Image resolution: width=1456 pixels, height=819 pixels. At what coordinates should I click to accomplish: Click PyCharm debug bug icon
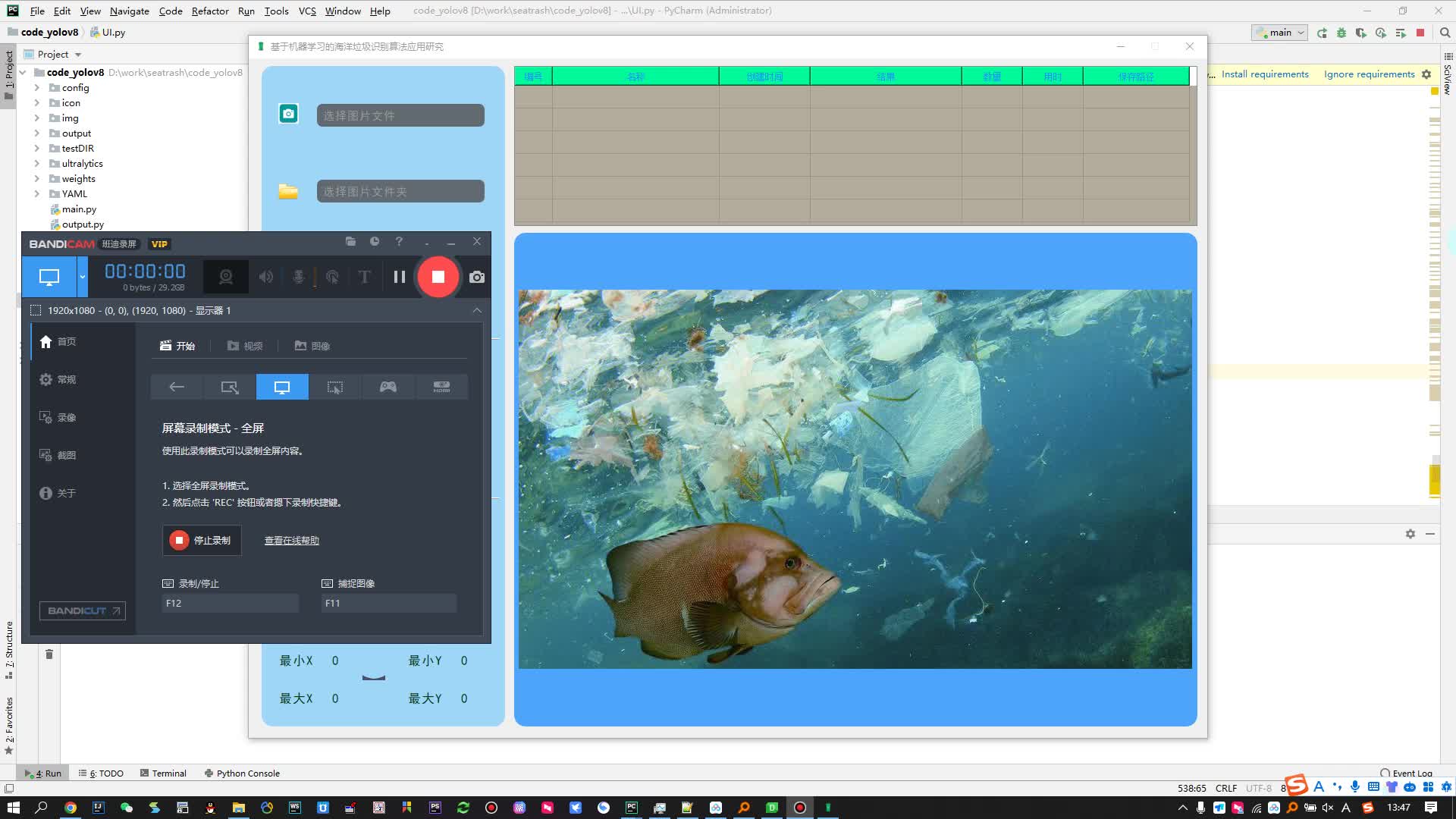(x=1341, y=33)
